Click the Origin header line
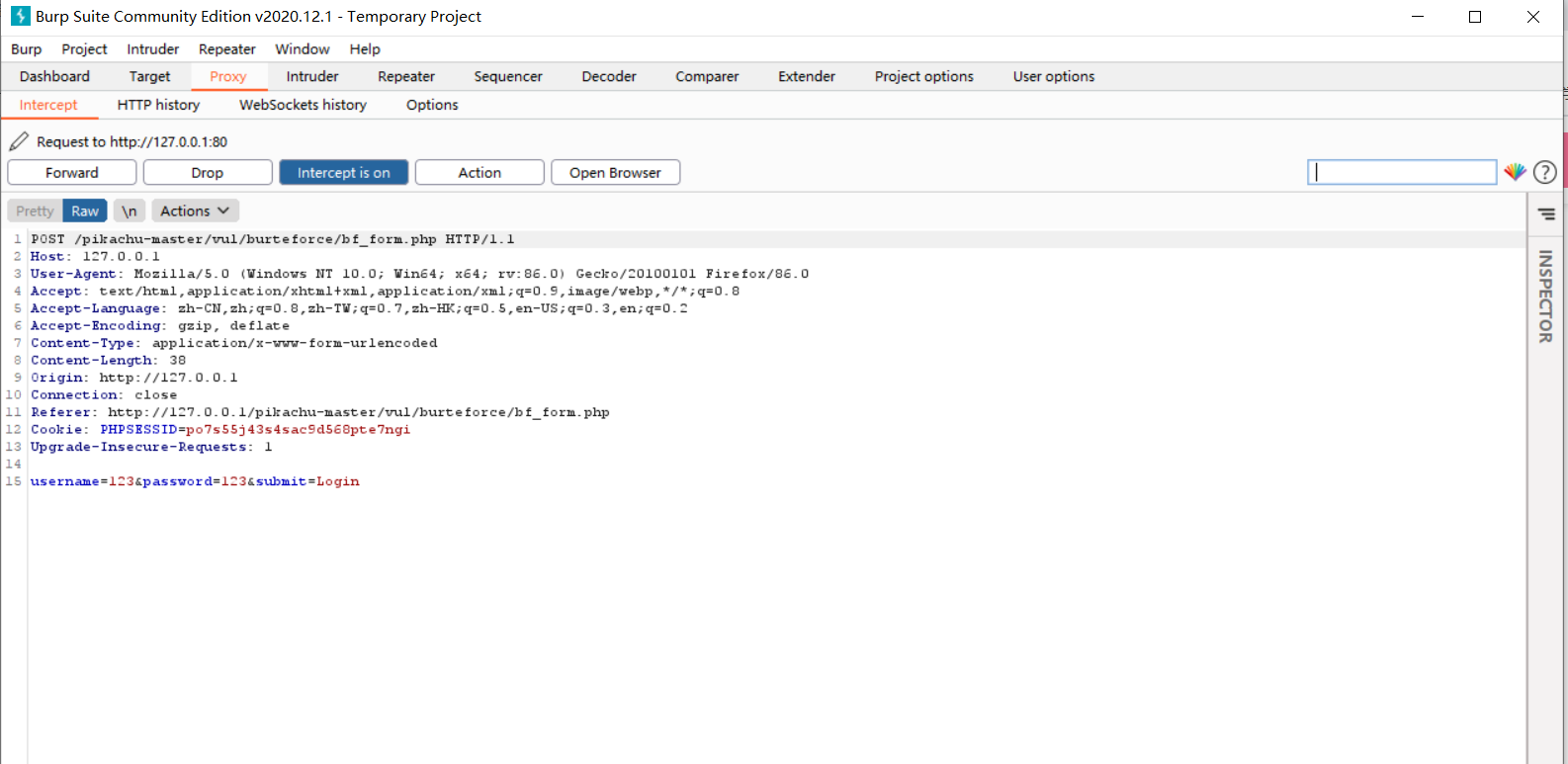 133,378
